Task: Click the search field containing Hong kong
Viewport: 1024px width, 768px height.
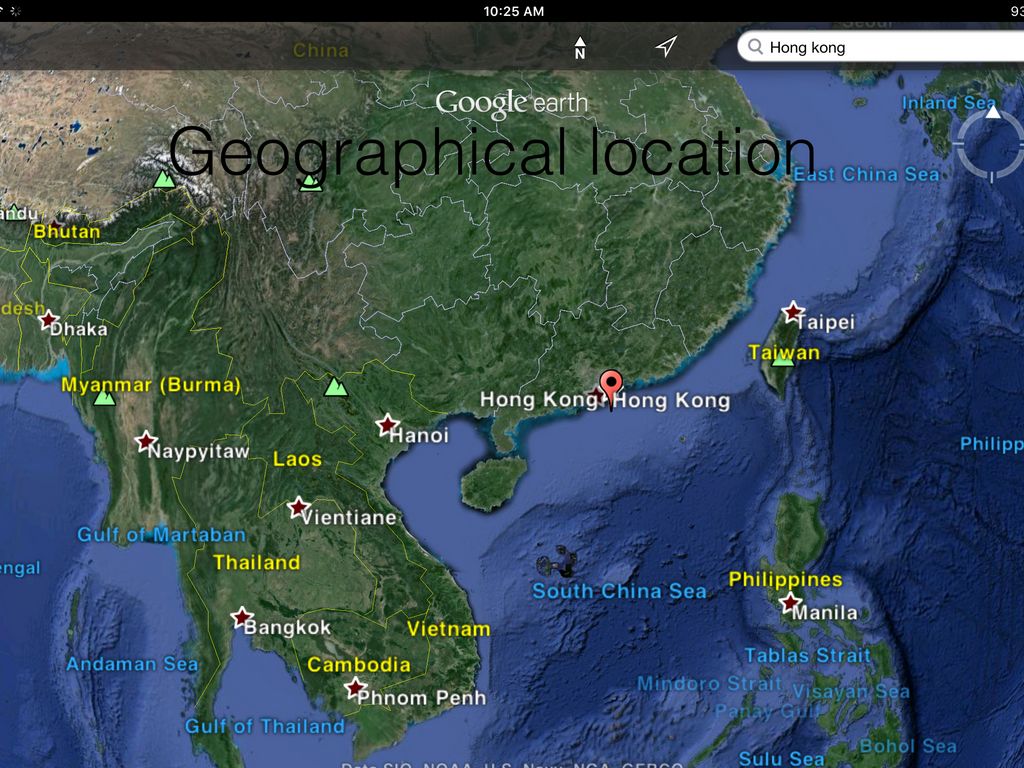Action: pos(890,47)
